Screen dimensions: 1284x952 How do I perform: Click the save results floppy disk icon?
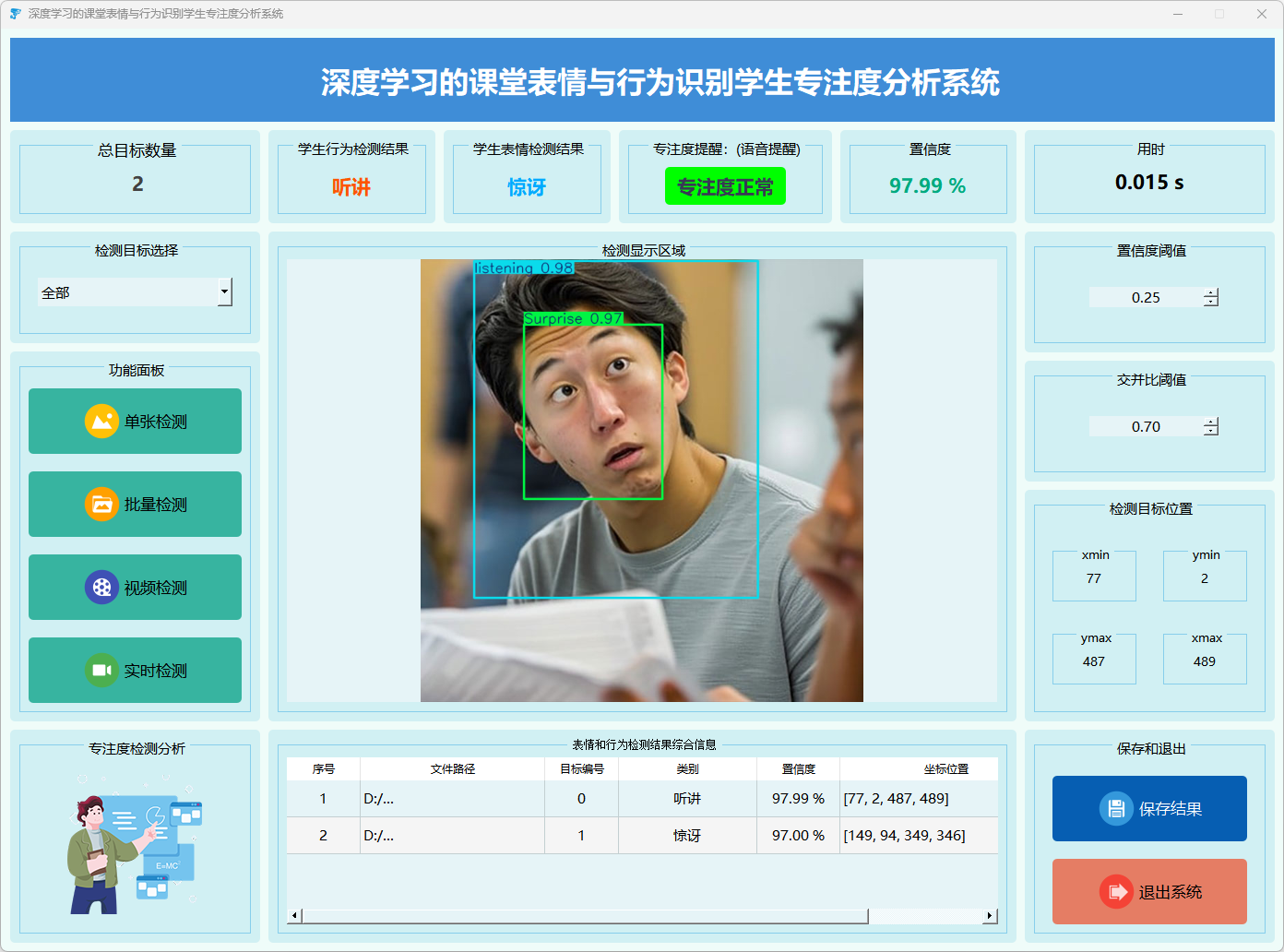coord(1116,809)
